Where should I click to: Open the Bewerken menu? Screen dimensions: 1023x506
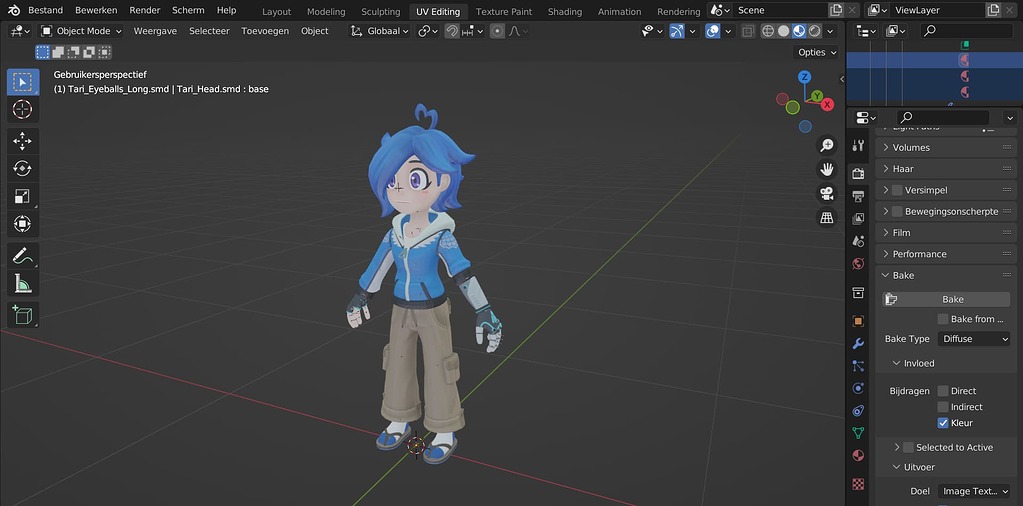pyautogui.click(x=96, y=10)
